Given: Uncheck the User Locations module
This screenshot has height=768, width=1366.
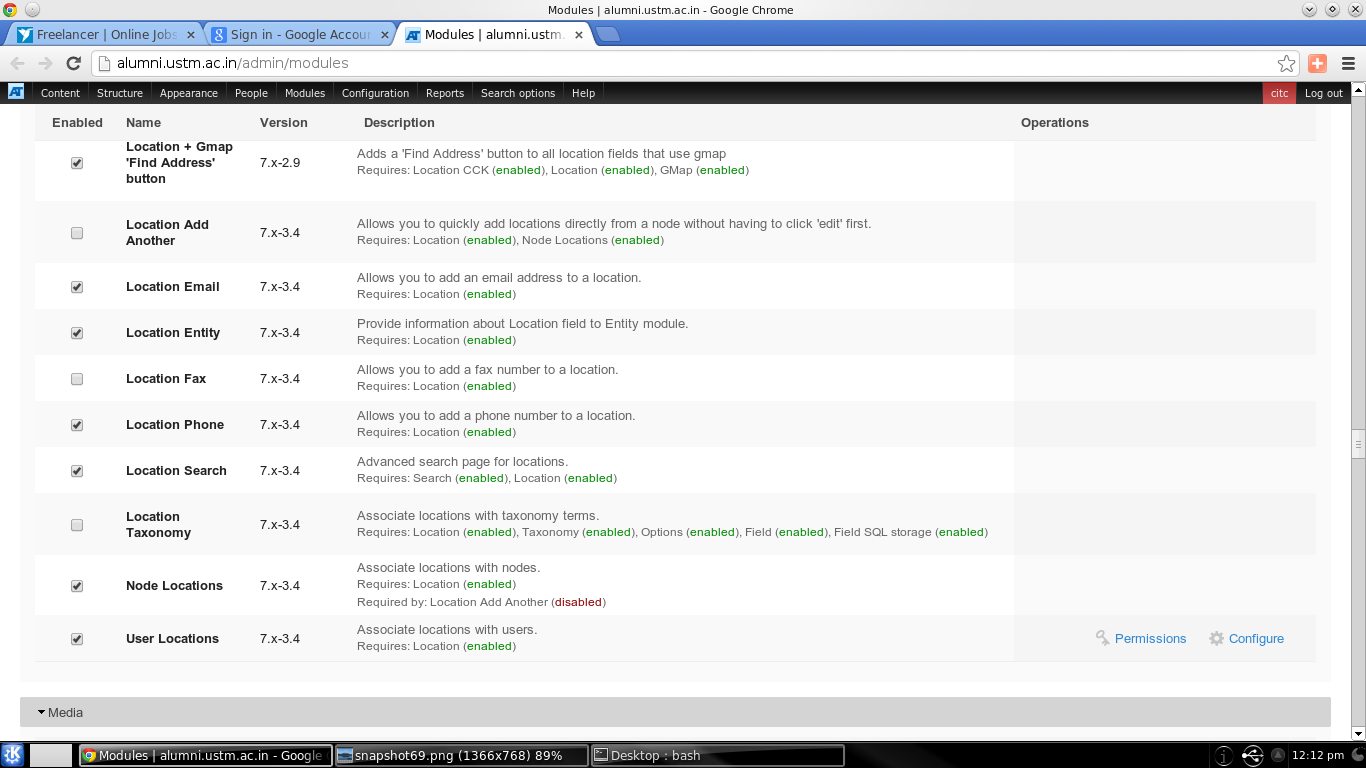Looking at the screenshot, I should 77,639.
